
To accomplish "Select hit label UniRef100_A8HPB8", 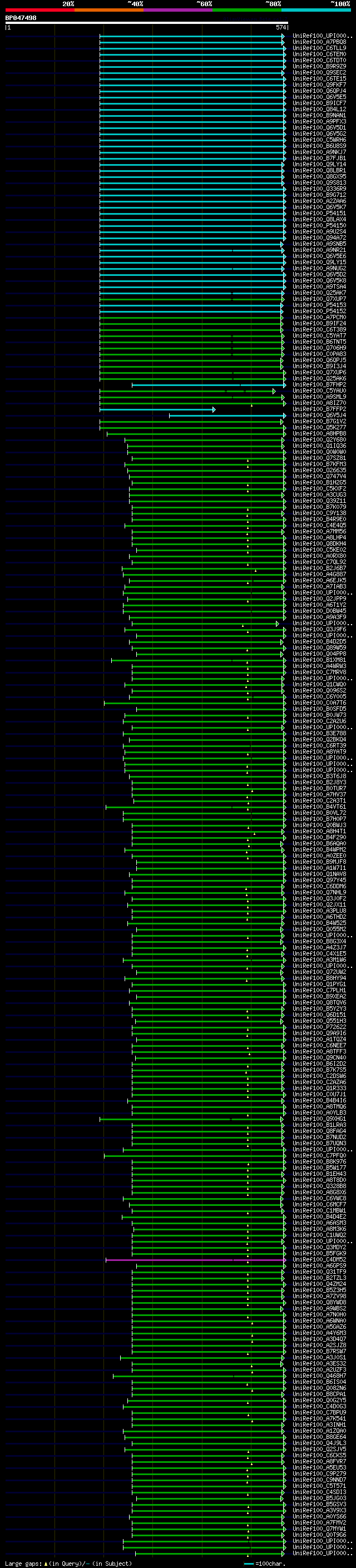I will click(319, 433).
